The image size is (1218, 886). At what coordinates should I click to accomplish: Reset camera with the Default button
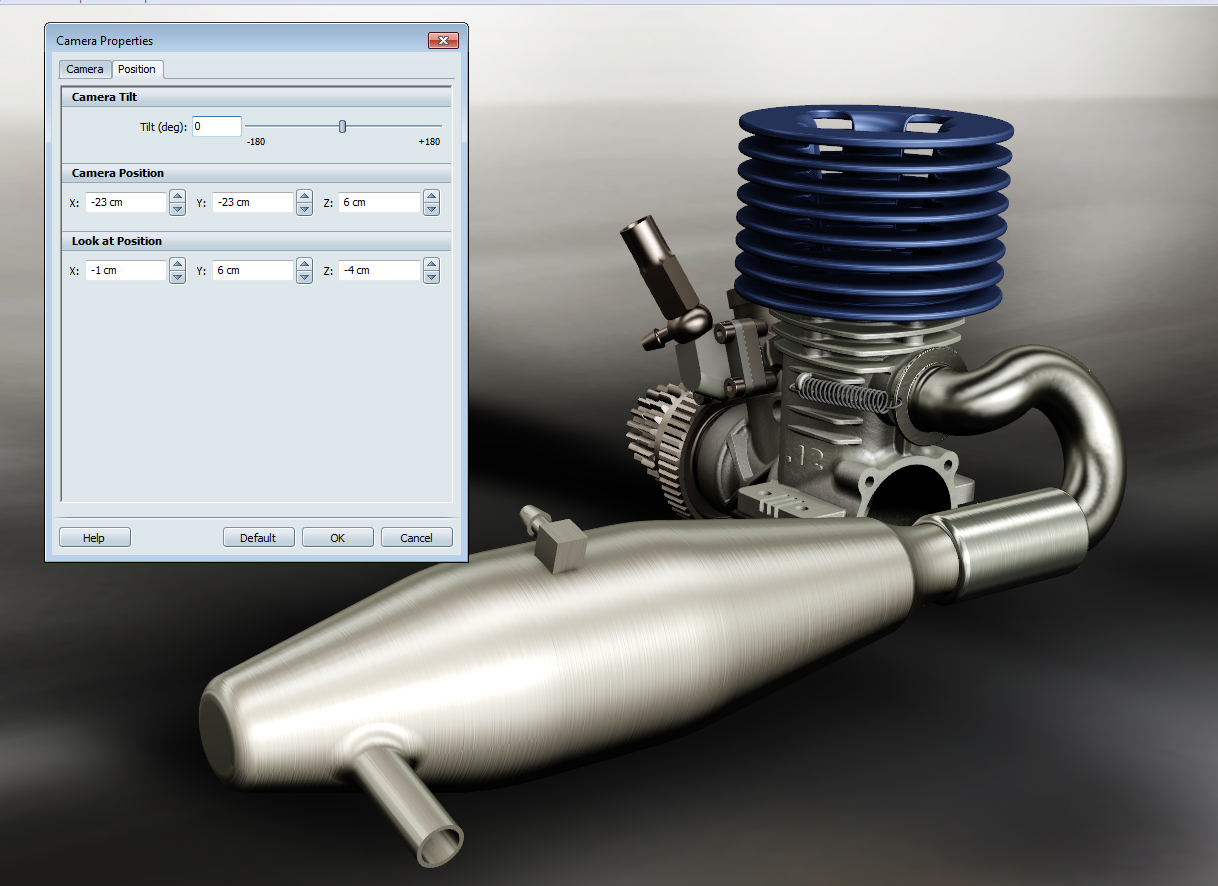pos(258,538)
